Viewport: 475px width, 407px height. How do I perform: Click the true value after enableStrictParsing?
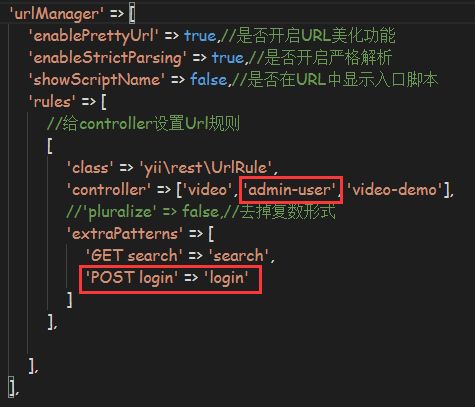tap(228, 58)
